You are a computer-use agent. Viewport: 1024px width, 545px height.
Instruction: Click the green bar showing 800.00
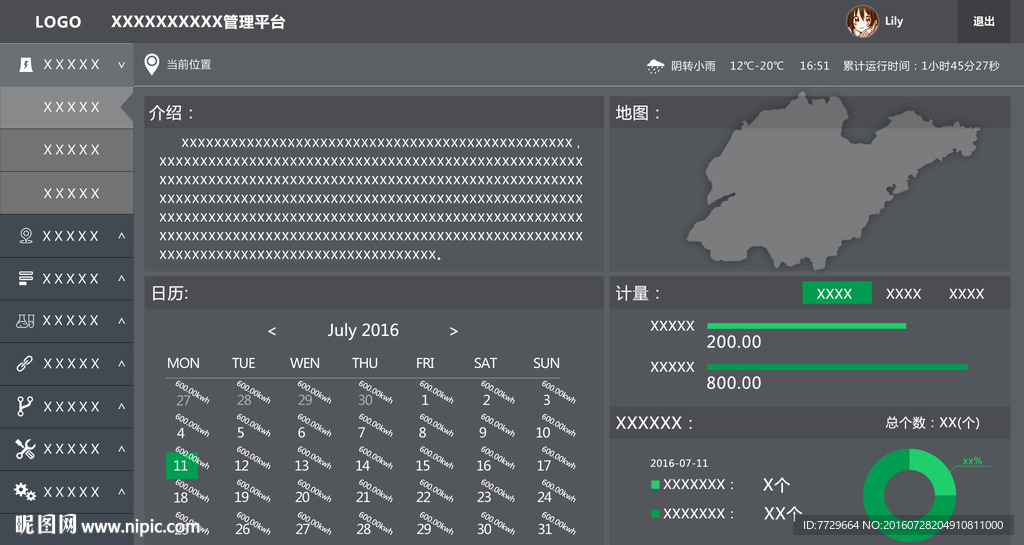pos(837,367)
